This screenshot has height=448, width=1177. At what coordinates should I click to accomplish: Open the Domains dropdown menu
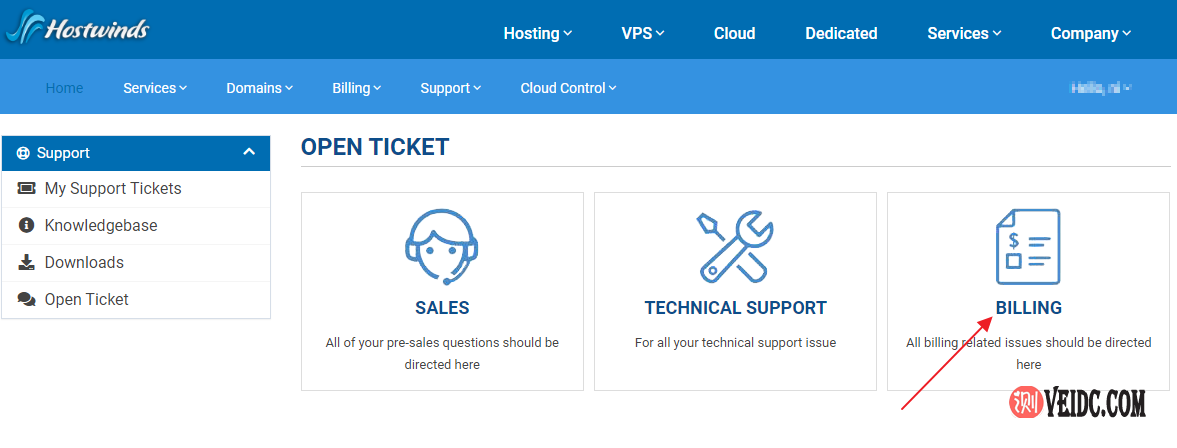tap(259, 88)
